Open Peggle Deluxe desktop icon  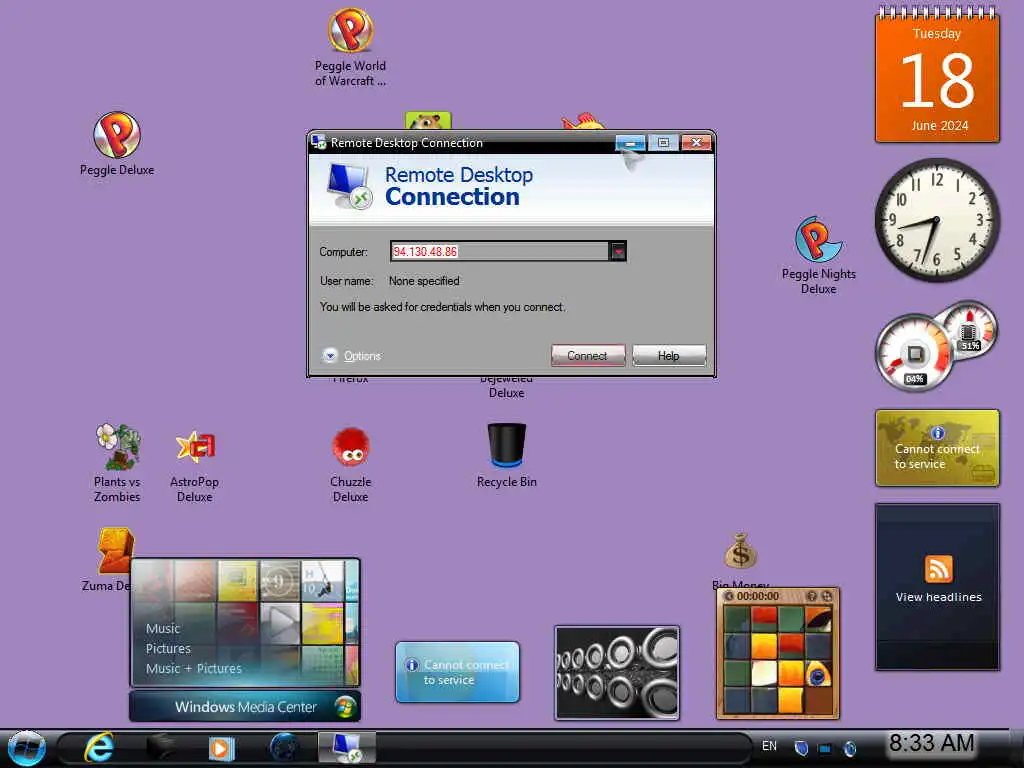(117, 144)
